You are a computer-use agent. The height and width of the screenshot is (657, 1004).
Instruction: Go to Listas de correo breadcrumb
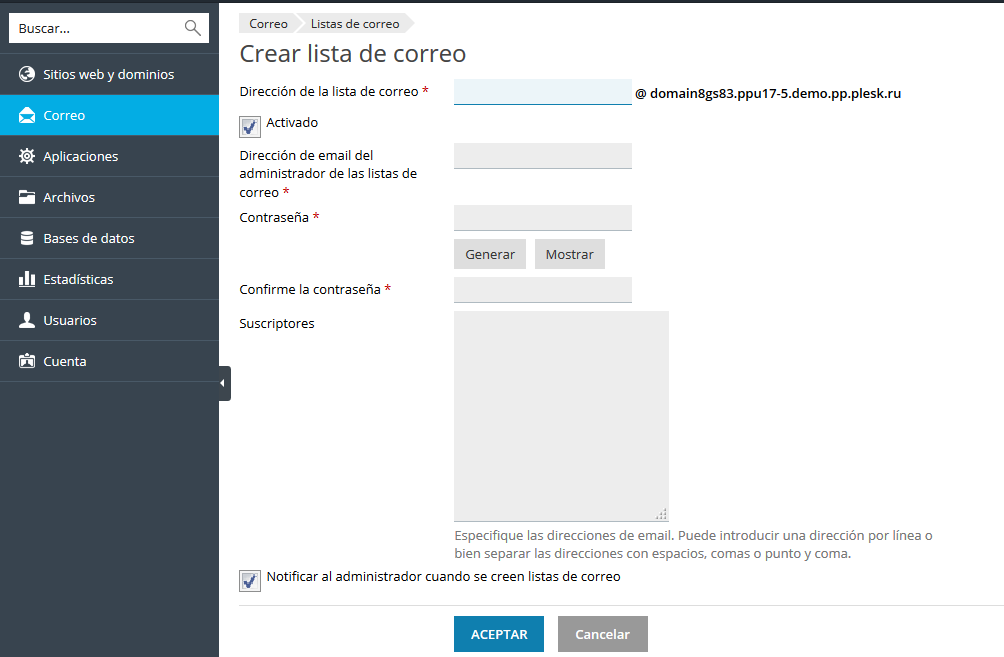coord(354,24)
